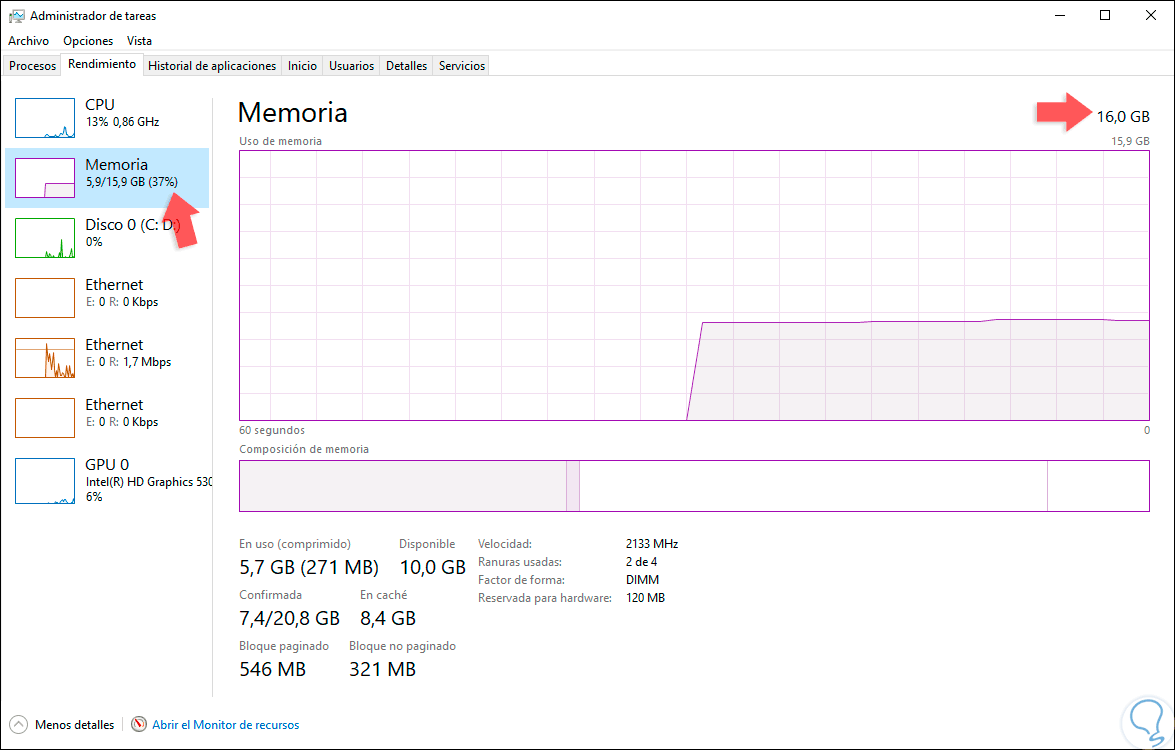The image size is (1175, 750).
Task: Open the Vista menu
Action: click(139, 41)
